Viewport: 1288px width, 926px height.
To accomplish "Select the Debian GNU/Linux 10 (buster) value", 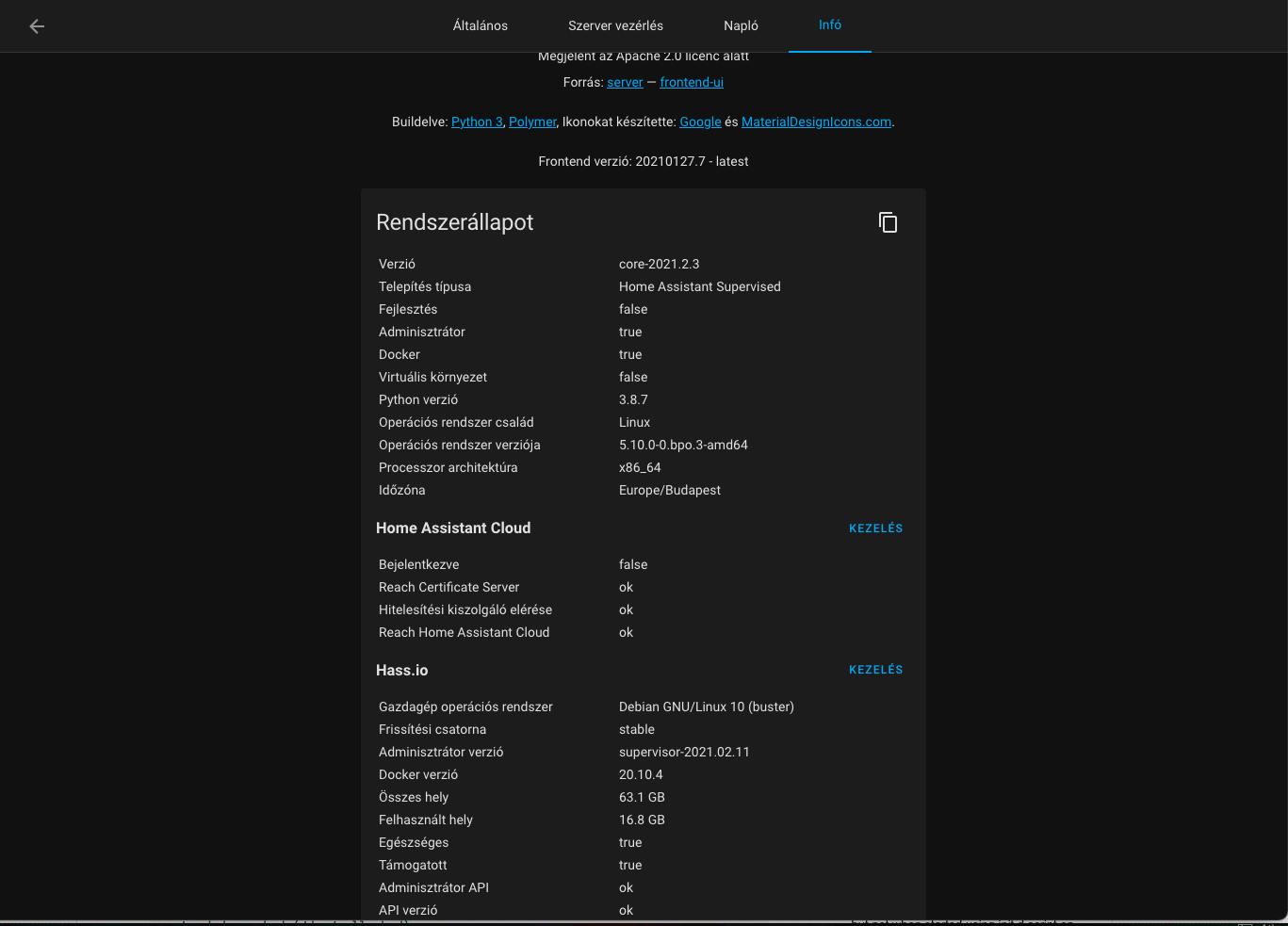I will click(706, 707).
